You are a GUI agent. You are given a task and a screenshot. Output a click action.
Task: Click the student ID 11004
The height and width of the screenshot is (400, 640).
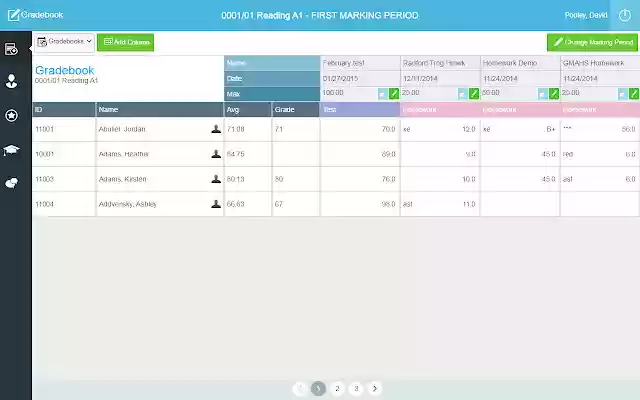(x=44, y=204)
